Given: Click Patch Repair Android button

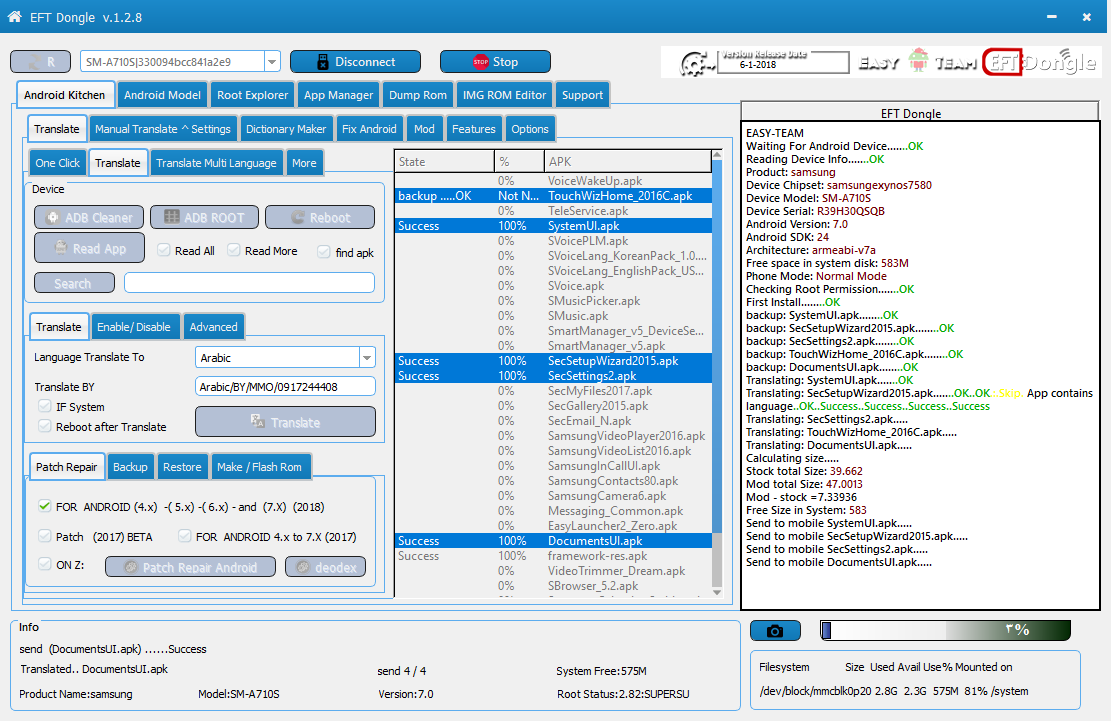Looking at the screenshot, I should (191, 567).
